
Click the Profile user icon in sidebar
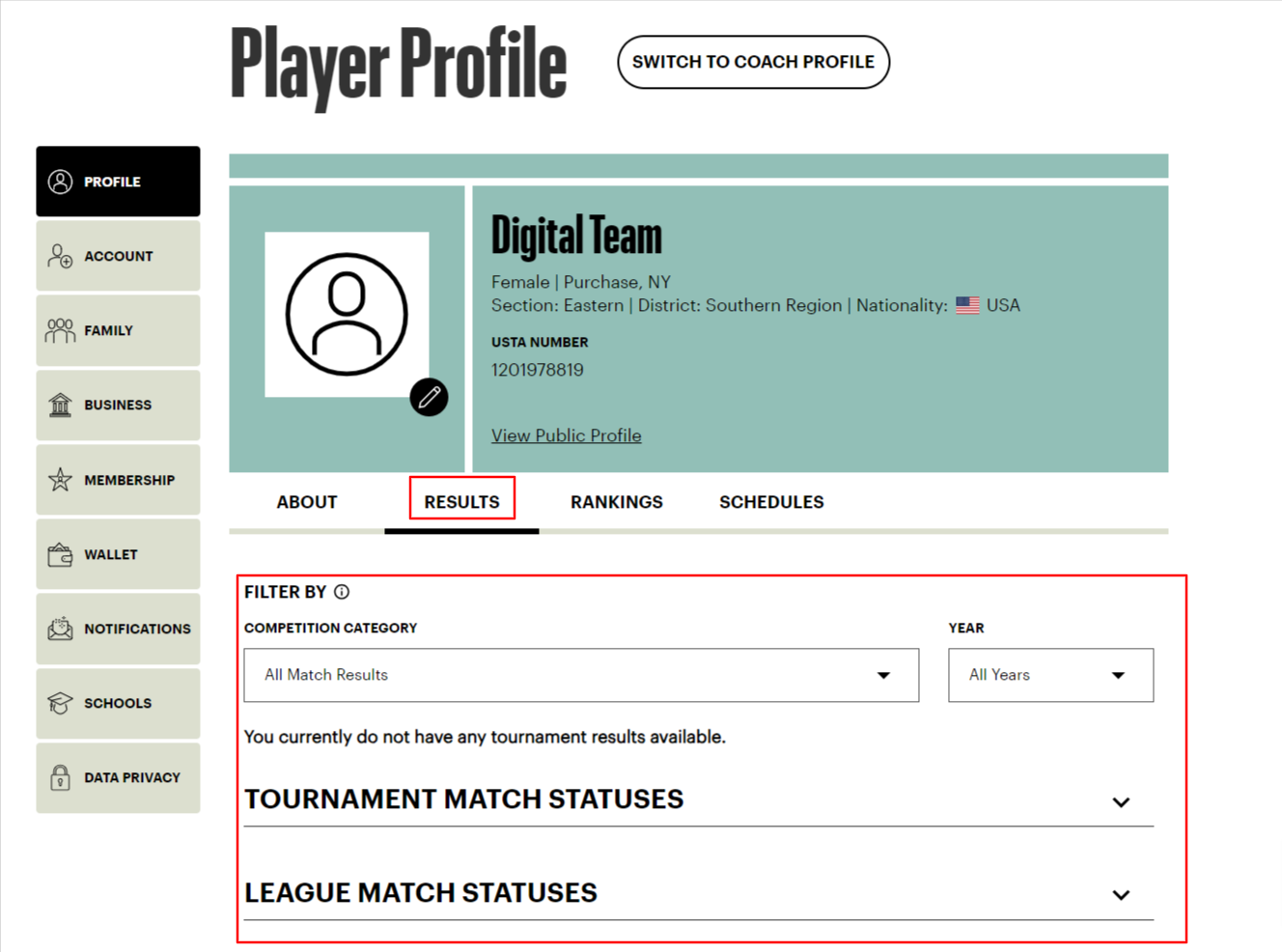click(x=60, y=182)
